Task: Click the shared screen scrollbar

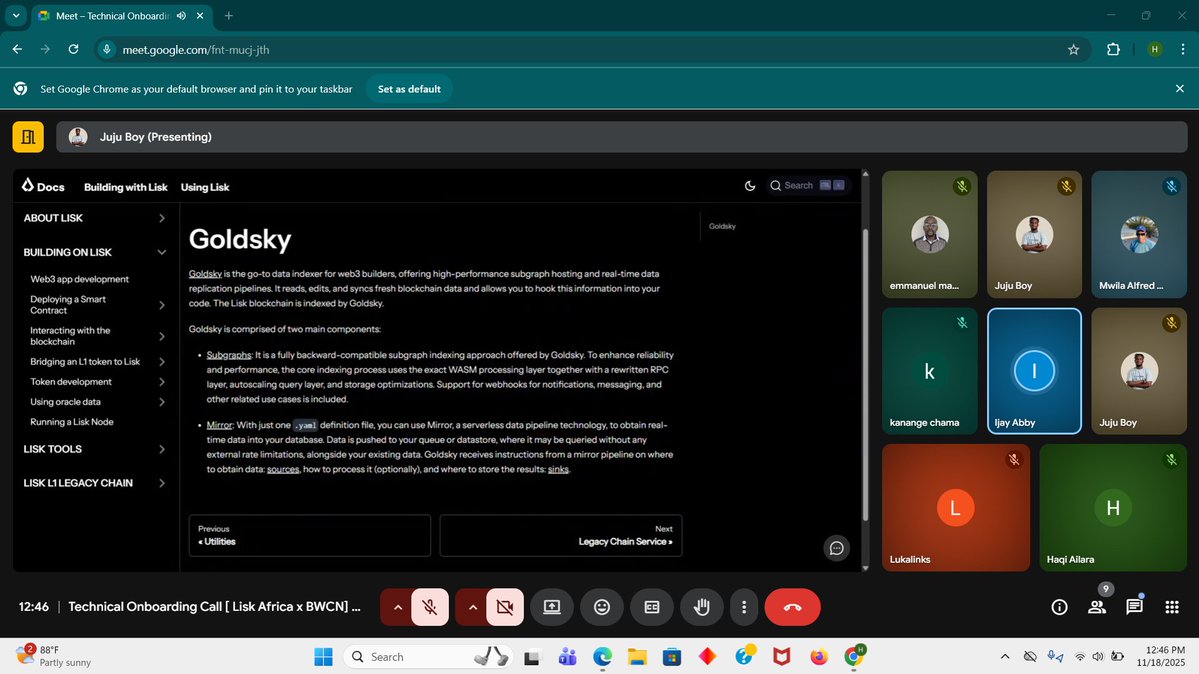Action: coord(865,375)
